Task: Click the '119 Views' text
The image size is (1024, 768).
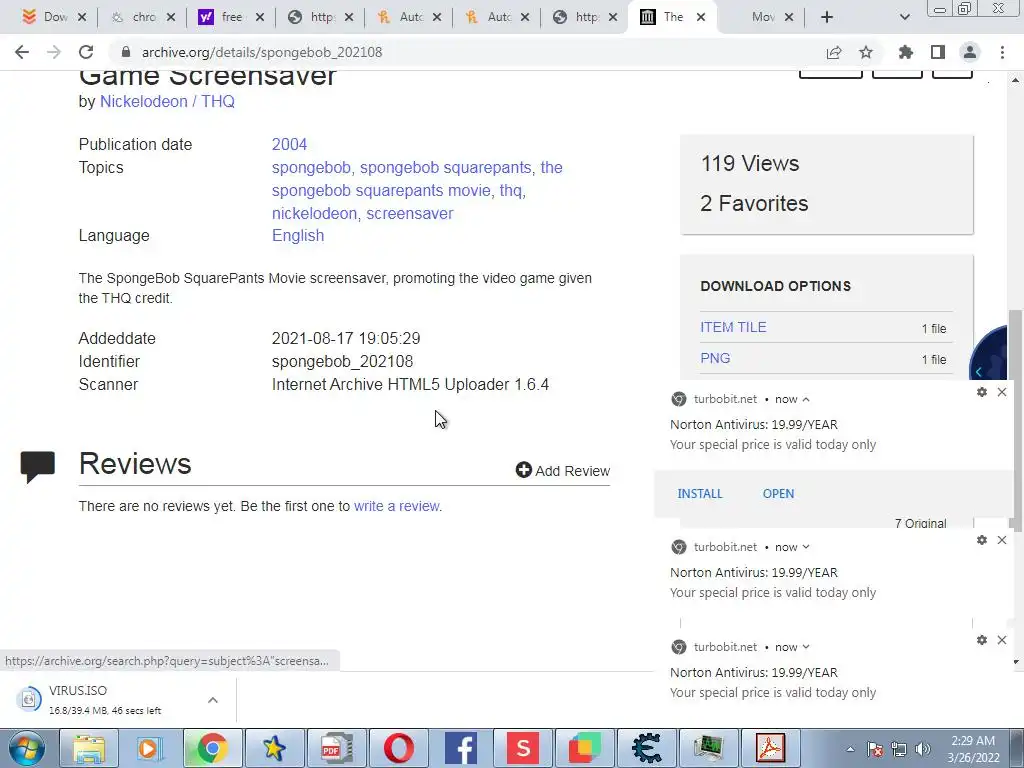Action: click(750, 163)
